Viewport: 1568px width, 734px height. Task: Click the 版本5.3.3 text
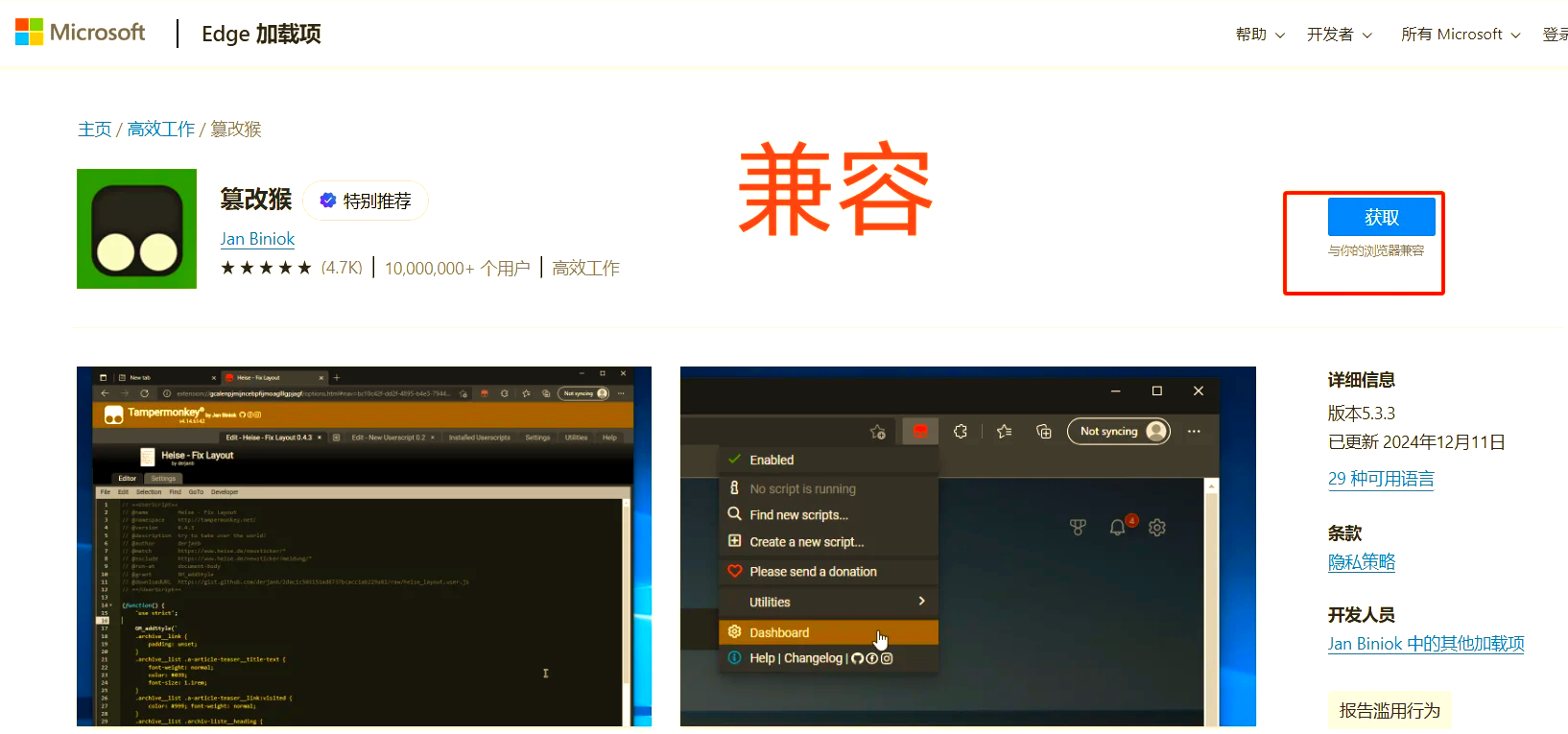[1362, 414]
